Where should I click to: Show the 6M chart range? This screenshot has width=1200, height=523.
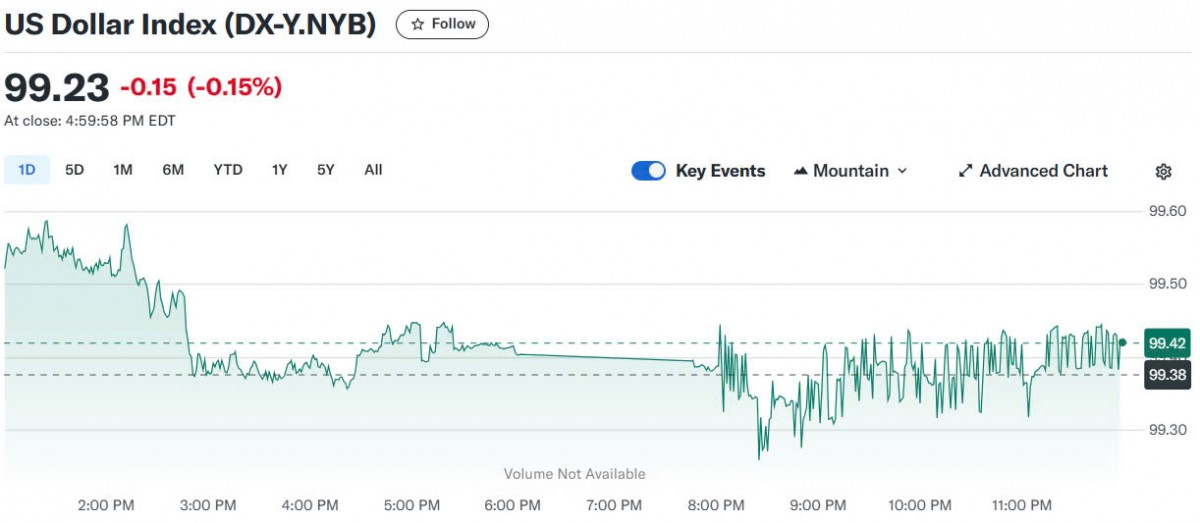tap(173, 170)
